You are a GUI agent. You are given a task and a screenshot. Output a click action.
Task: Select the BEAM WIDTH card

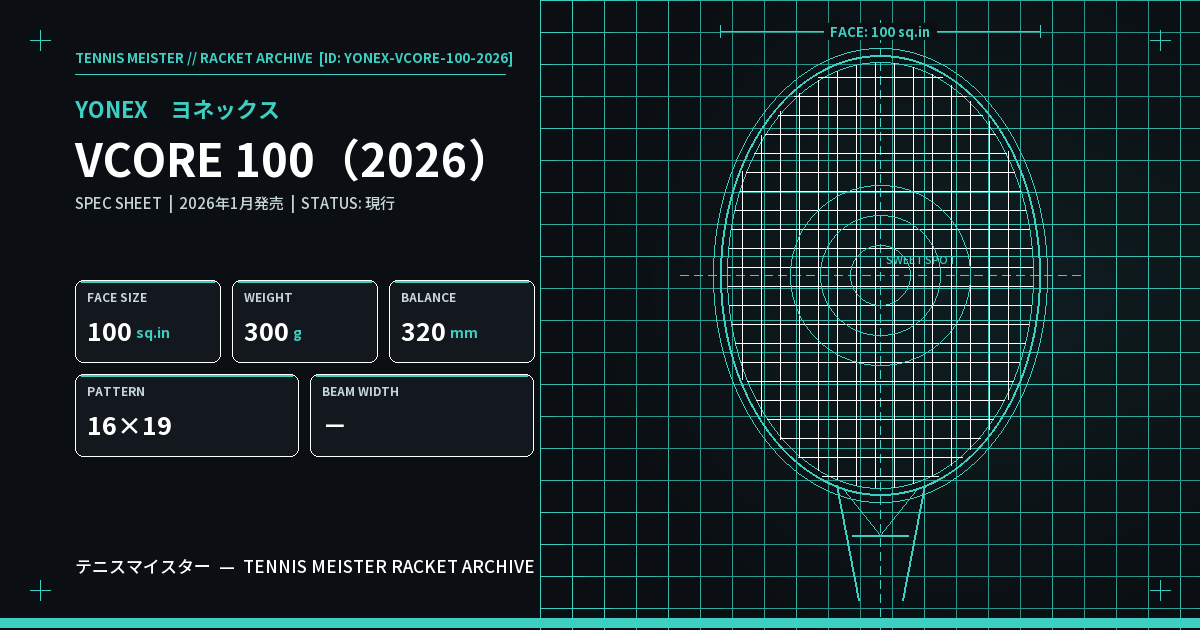pos(422,415)
